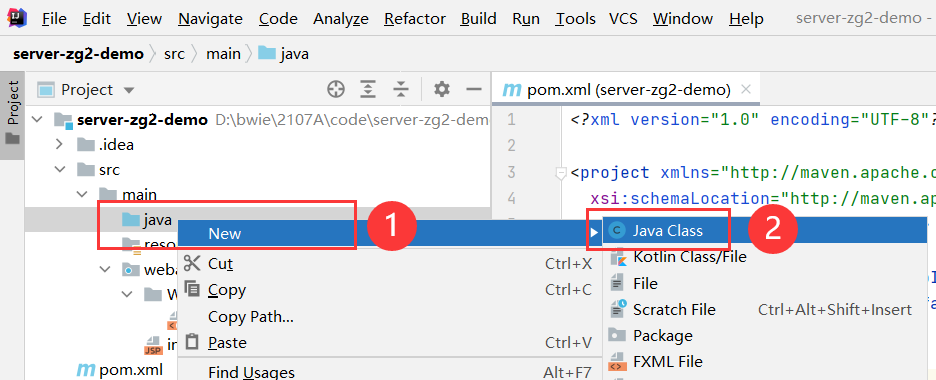Open the Run menu
Image resolution: width=936 pixels, height=380 pixels.
click(526, 18)
